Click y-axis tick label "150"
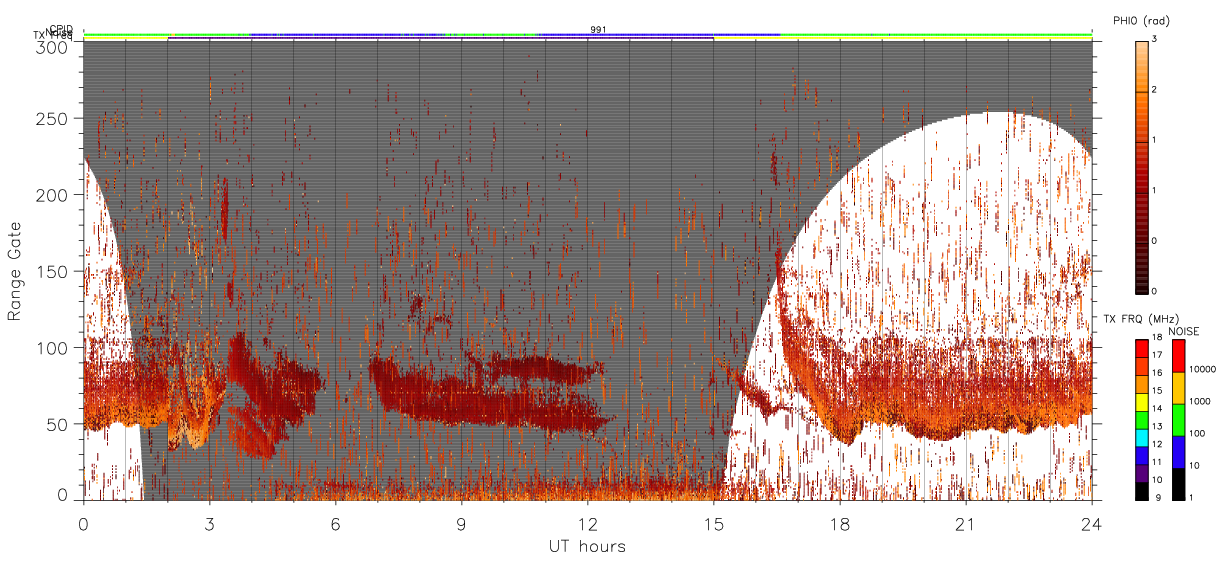 [x=55, y=272]
